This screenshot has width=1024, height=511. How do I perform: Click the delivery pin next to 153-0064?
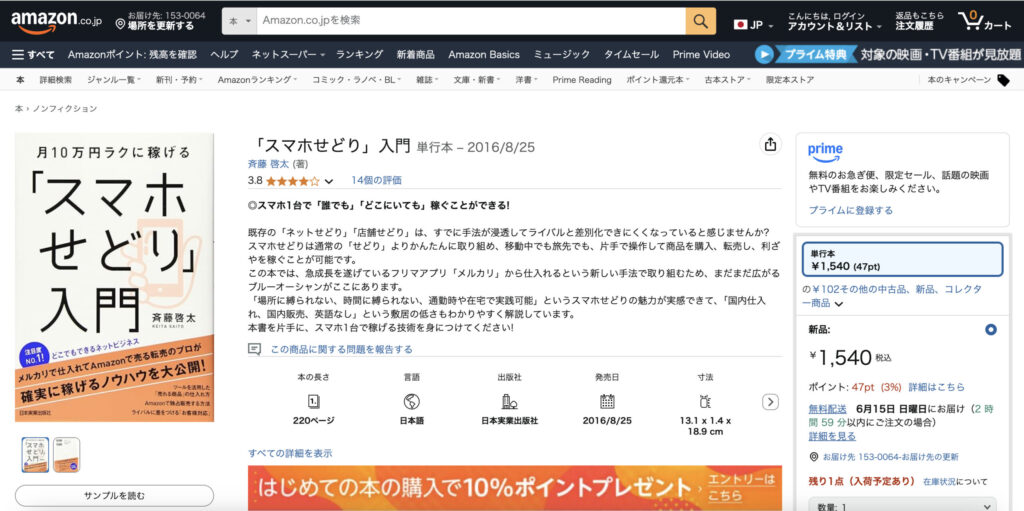pyautogui.click(x=814, y=457)
